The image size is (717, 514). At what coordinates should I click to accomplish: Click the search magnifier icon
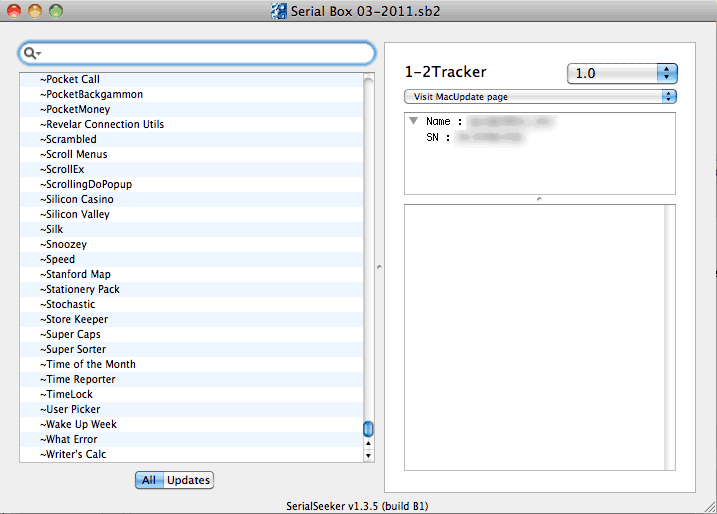coord(32,54)
